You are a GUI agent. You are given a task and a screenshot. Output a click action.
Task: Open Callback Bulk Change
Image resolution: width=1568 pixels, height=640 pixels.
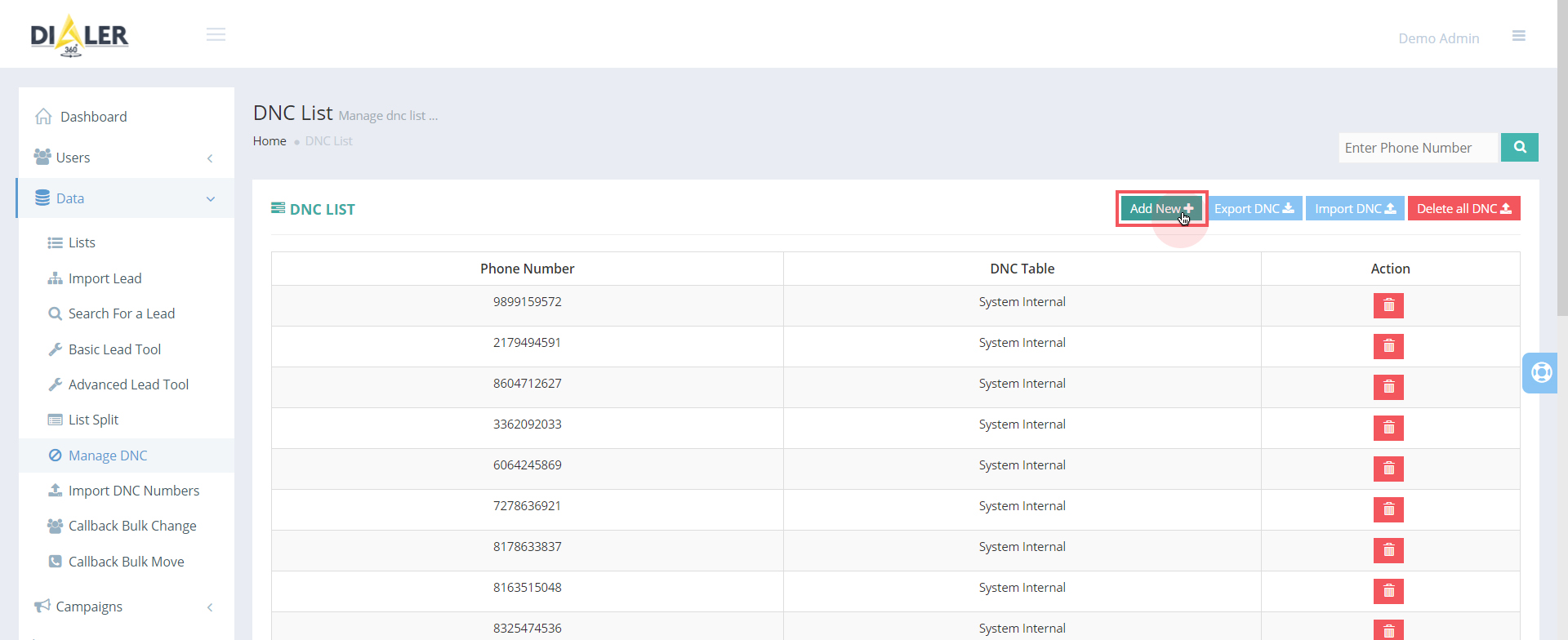pyautogui.click(x=132, y=526)
